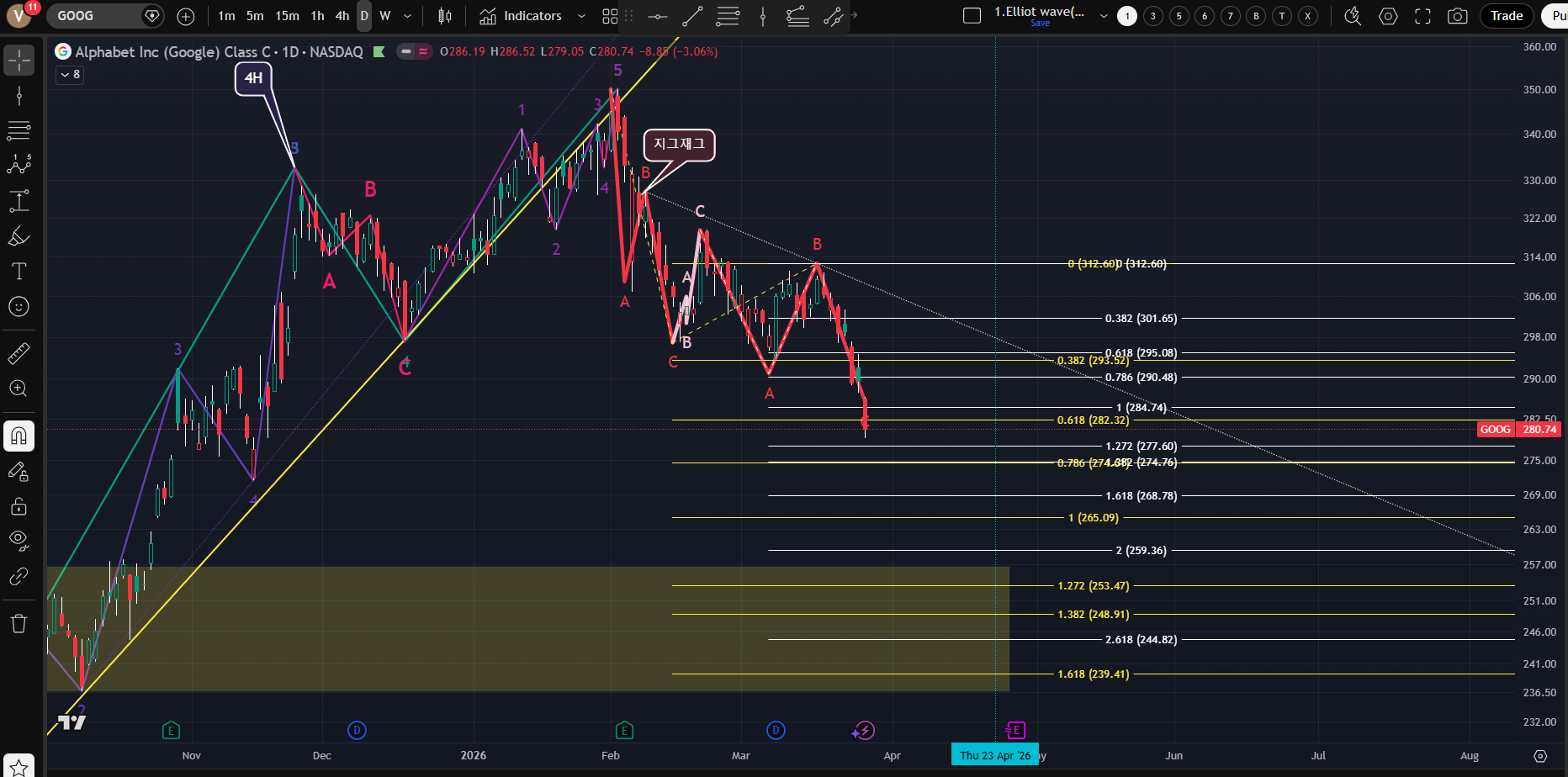Take a chart snapshot with camera icon
The image size is (1568, 777).
point(1457,16)
